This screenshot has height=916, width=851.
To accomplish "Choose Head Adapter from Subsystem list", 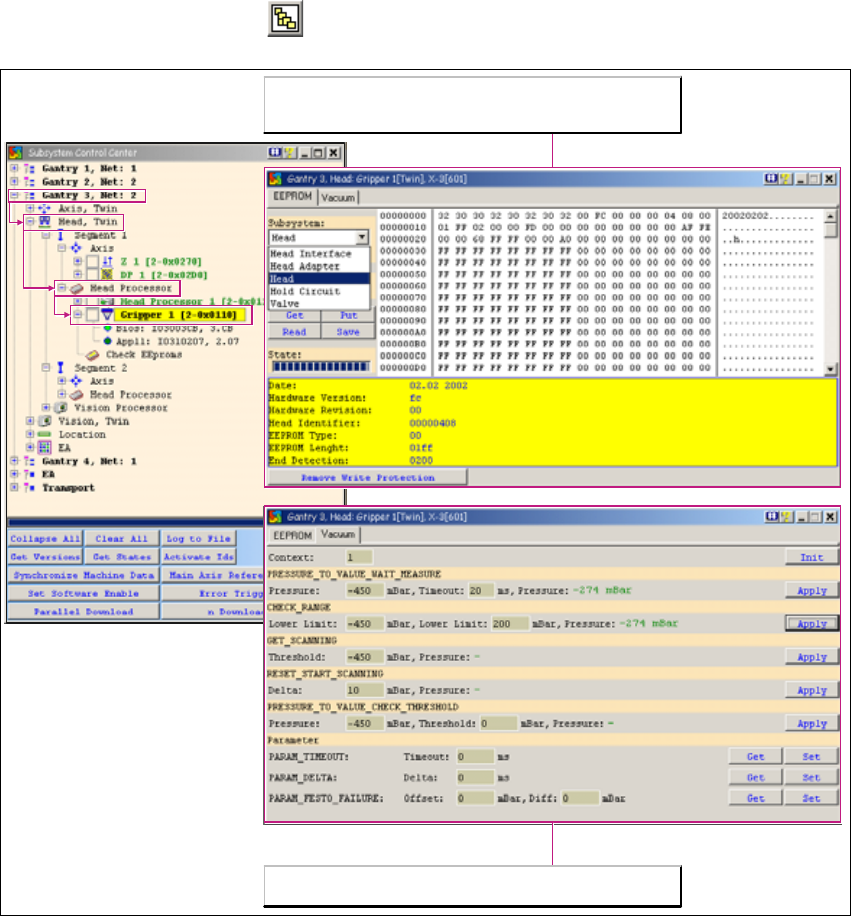I will [x=319, y=266].
